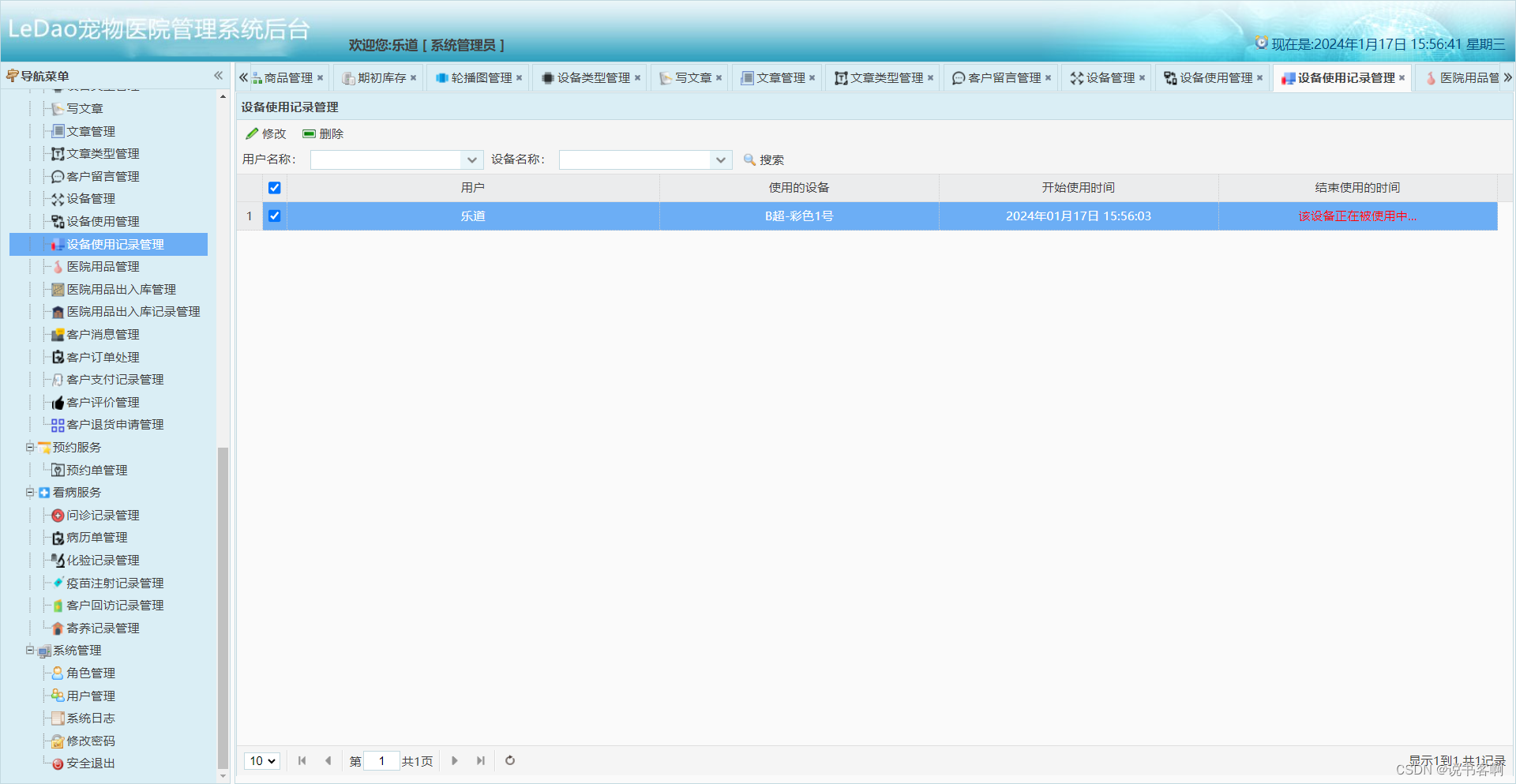Click the 删除 (delete) icon
The image size is (1516, 784).
309,133
